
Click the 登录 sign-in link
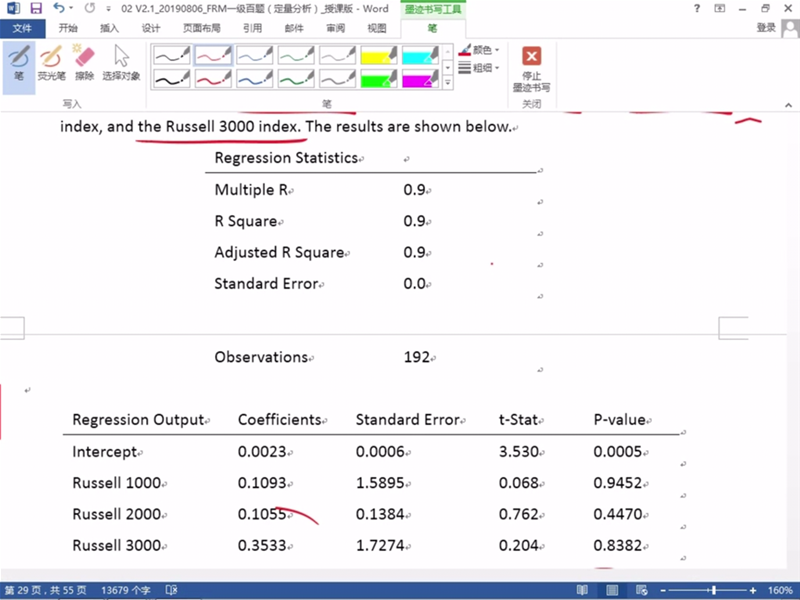(767, 28)
